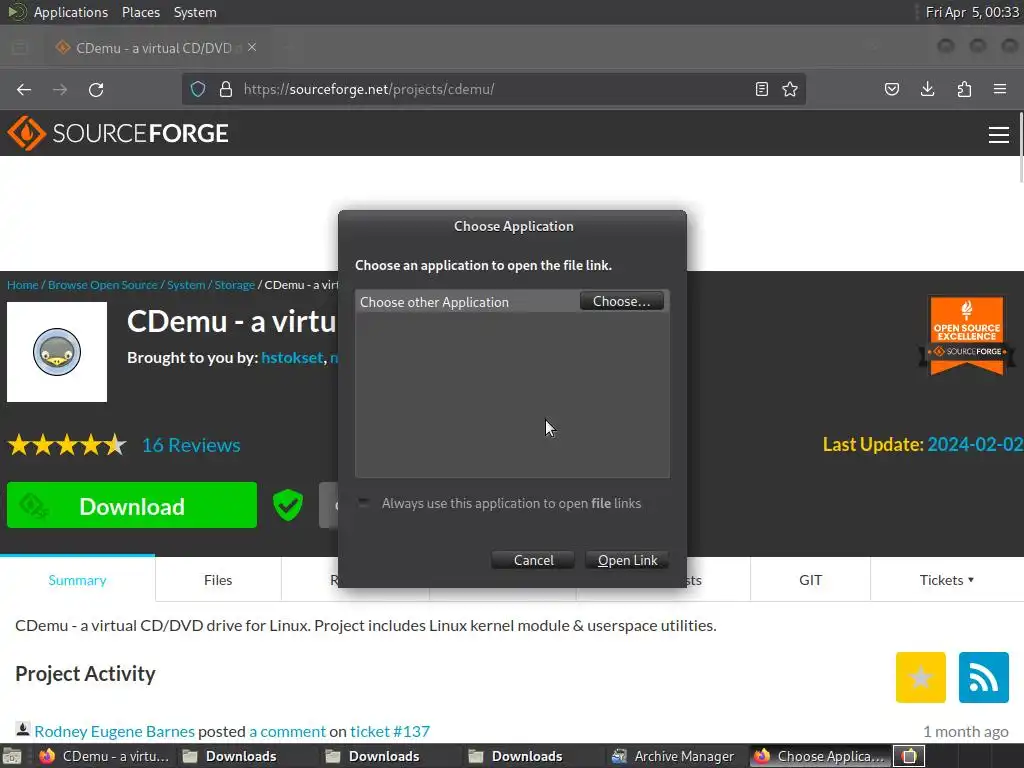
Task: Switch to the GIT tab
Action: (810, 580)
